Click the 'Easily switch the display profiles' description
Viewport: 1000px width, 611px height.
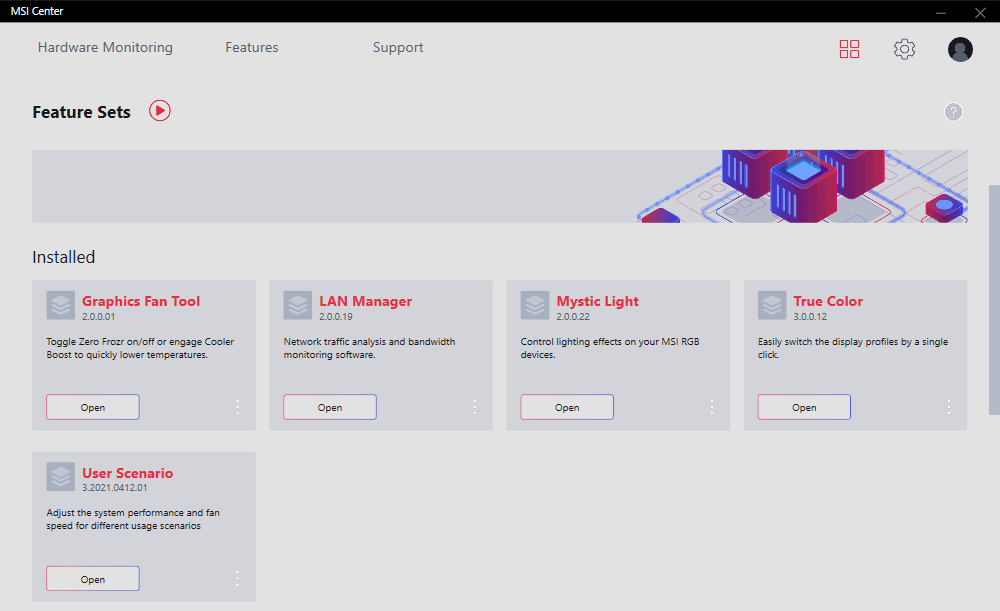pyautogui.click(x=853, y=348)
